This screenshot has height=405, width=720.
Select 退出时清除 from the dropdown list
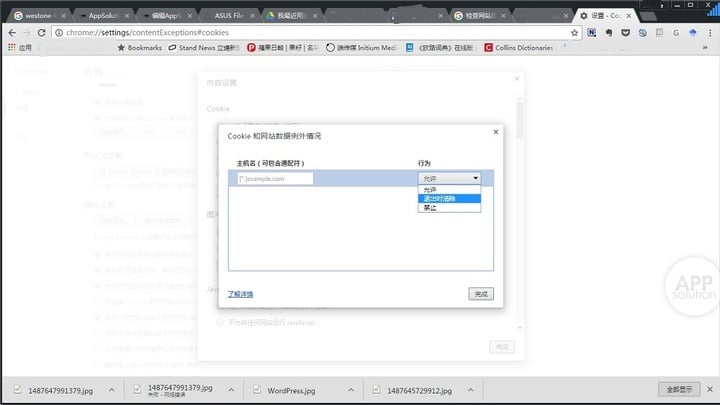[x=449, y=198]
